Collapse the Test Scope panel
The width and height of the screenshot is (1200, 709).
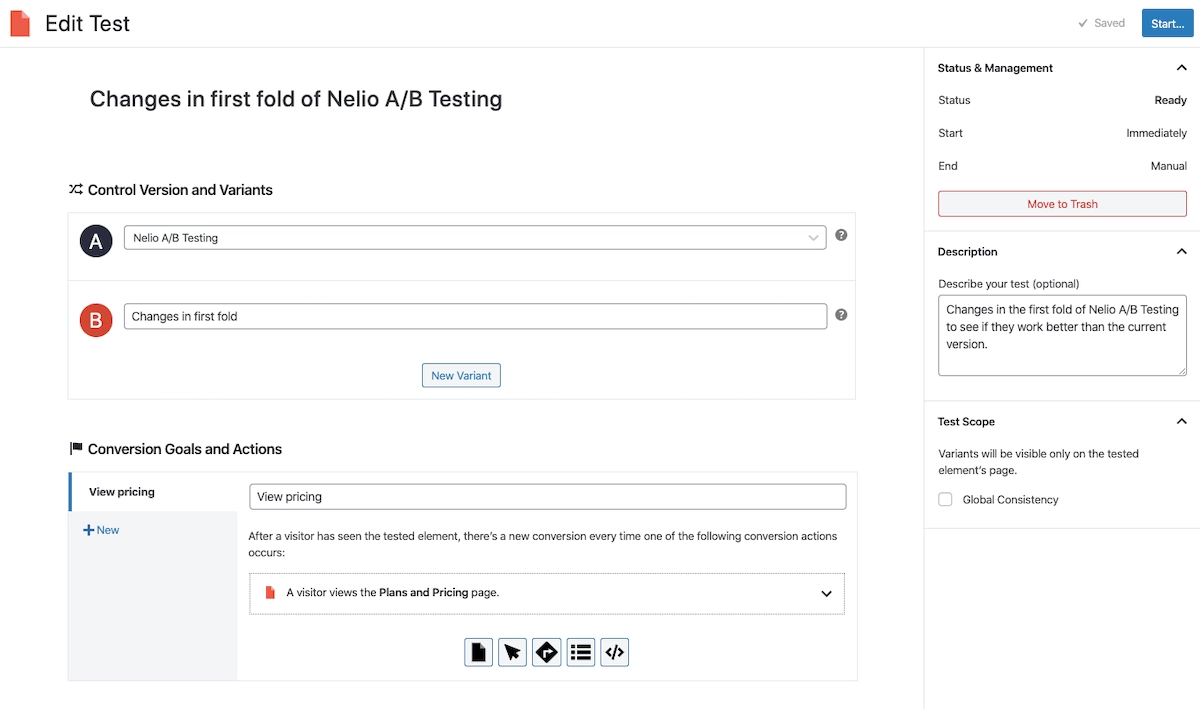click(1181, 422)
